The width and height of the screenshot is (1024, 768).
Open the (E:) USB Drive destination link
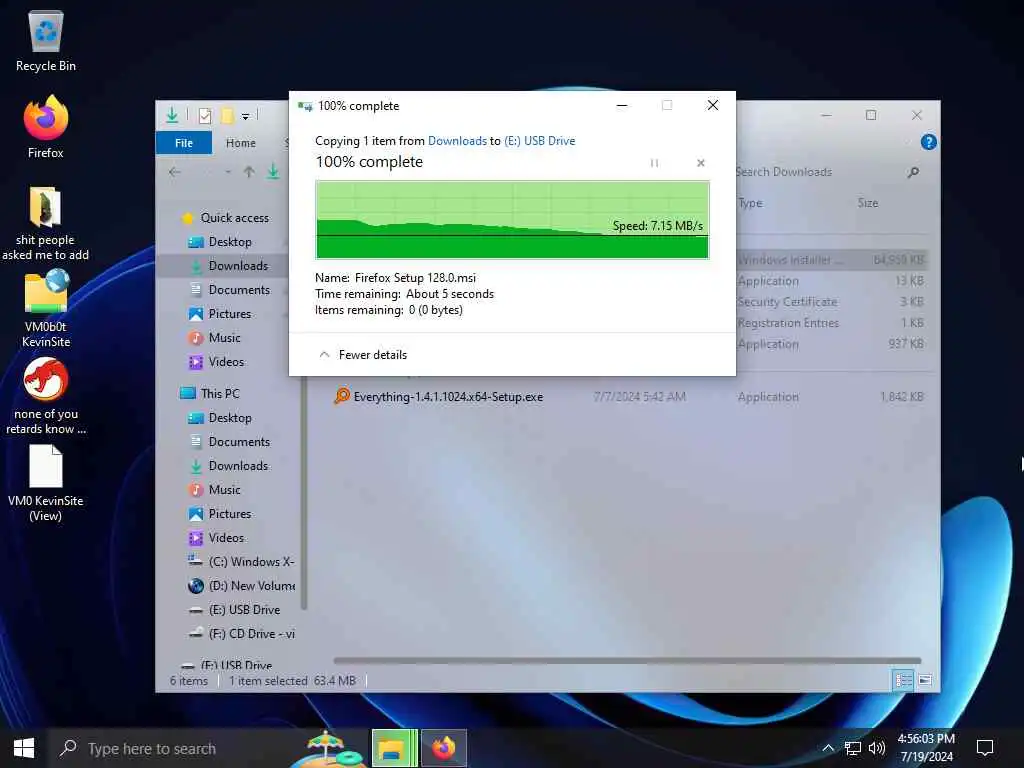point(539,141)
